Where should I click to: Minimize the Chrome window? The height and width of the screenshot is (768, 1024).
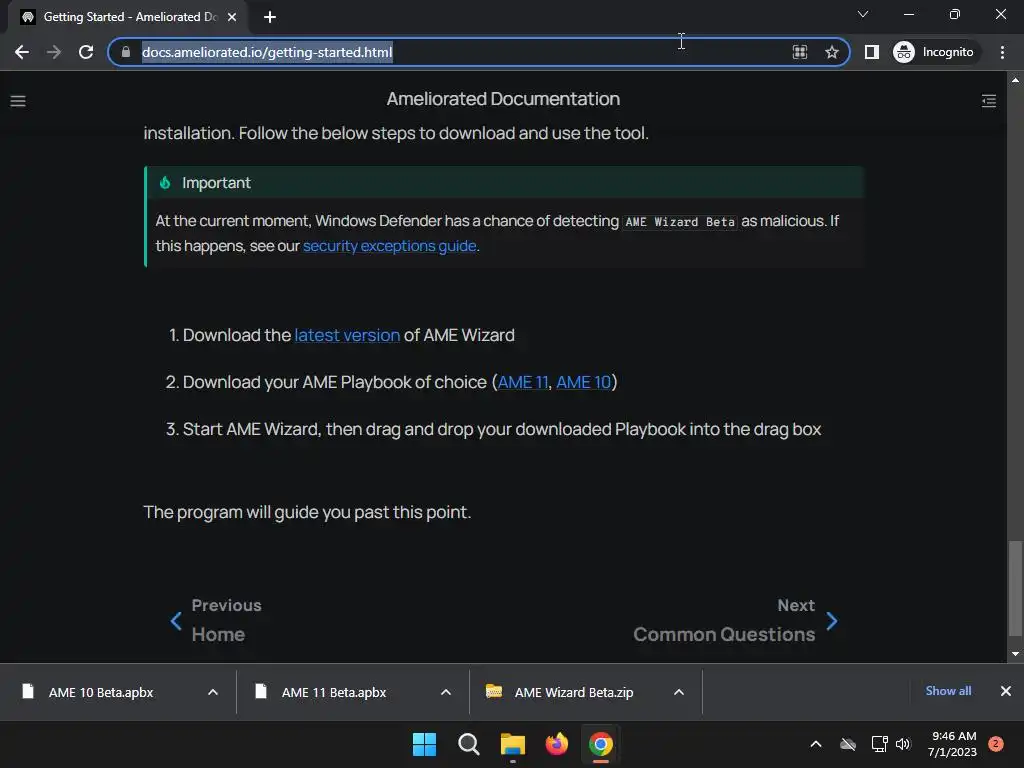(908, 14)
